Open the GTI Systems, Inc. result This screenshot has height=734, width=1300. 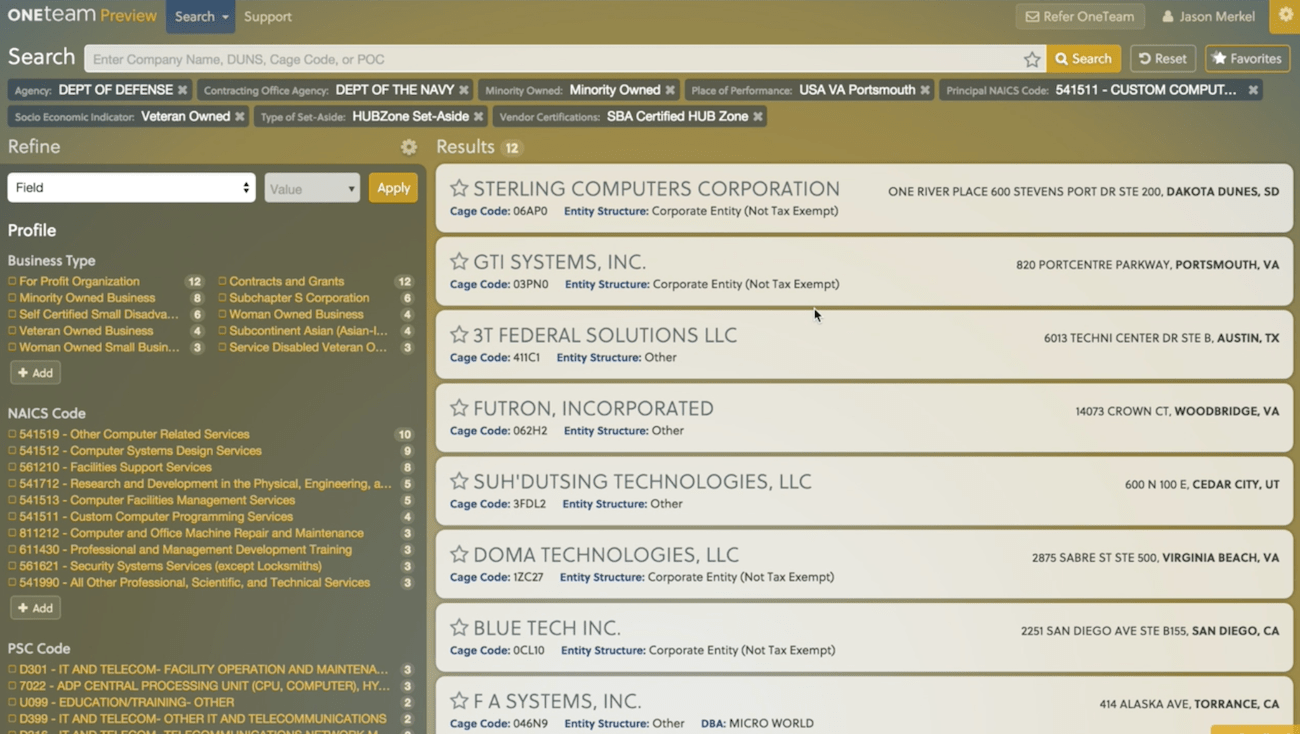pos(559,262)
